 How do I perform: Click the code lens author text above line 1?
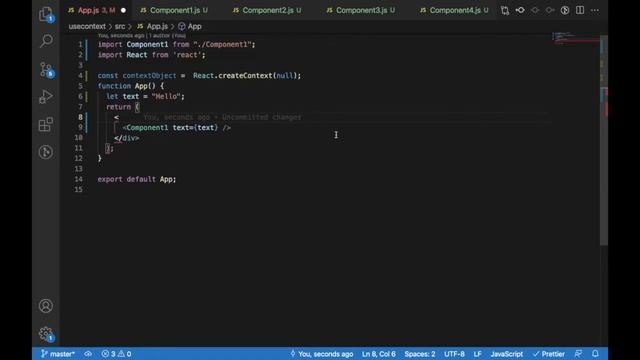coord(142,36)
